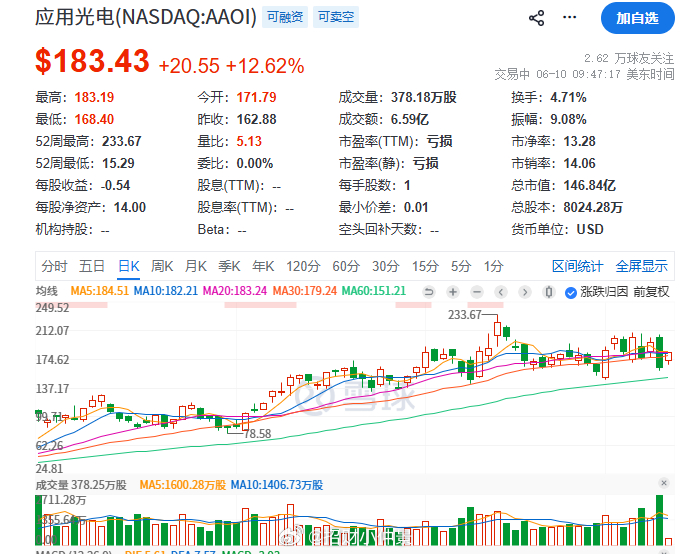The height and width of the screenshot is (554, 694).
Task: Move chart right with the next arrow
Action: [525, 292]
